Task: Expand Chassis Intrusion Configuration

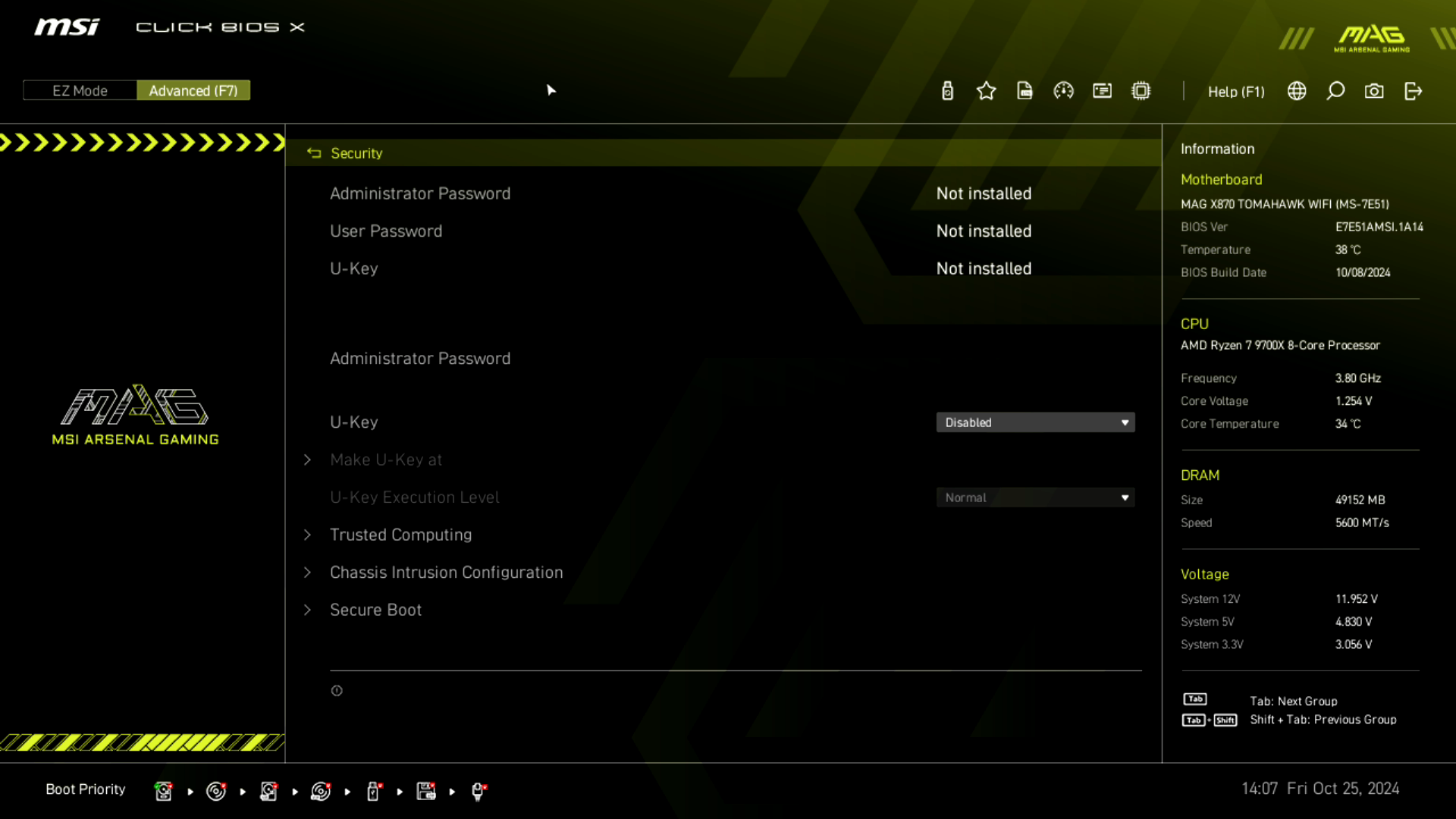Action: [x=446, y=573]
